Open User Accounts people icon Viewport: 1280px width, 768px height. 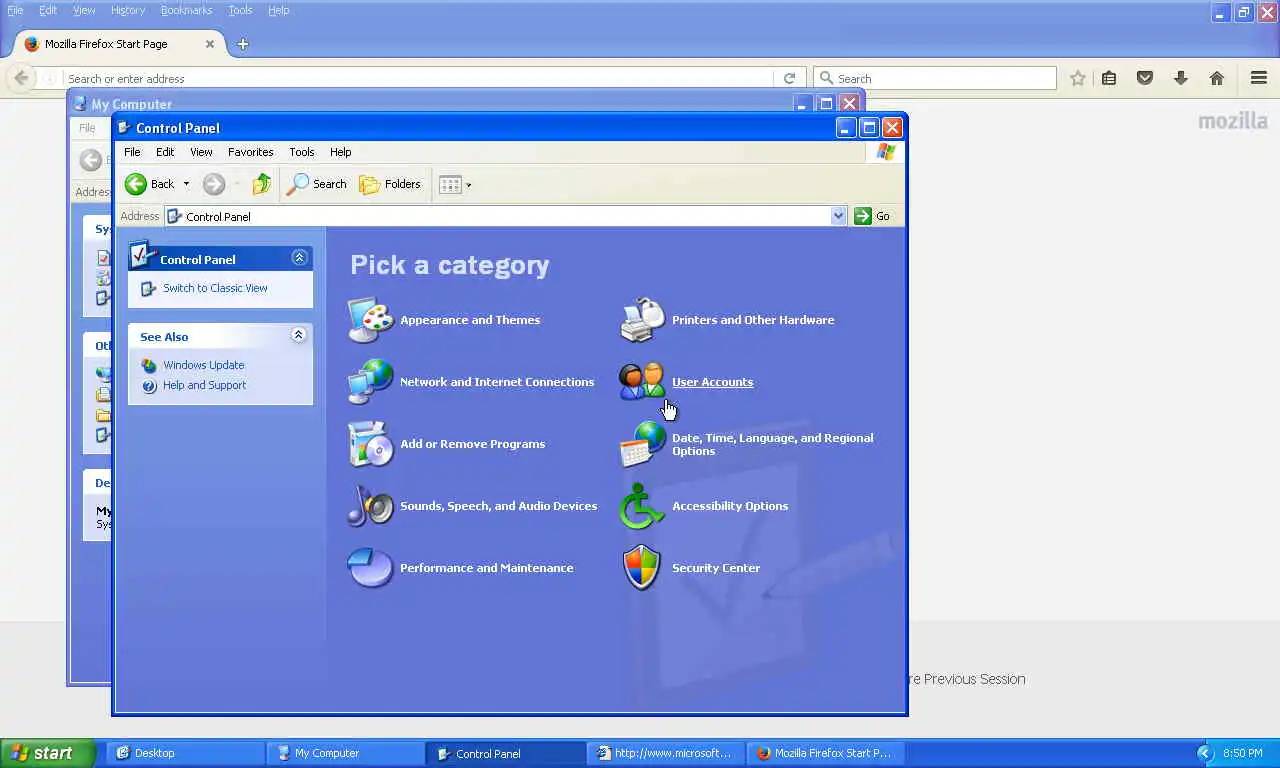(642, 382)
